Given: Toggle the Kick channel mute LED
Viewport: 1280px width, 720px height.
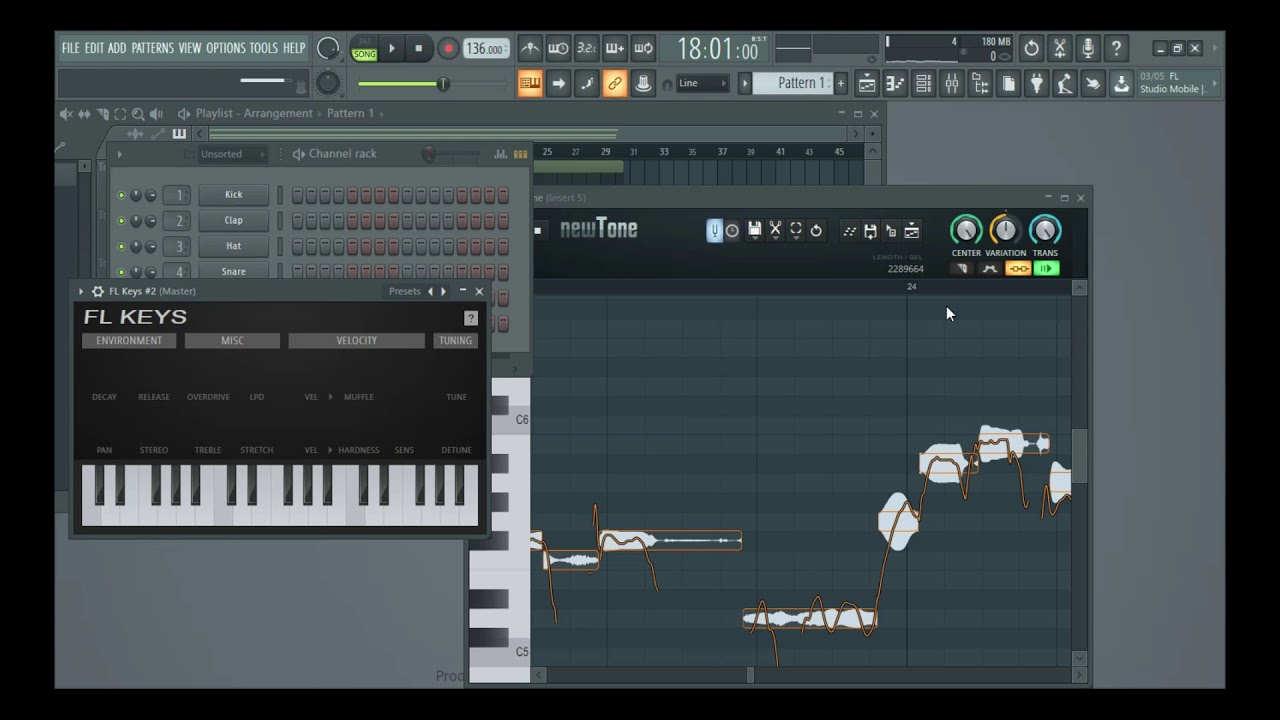Looking at the screenshot, I should pyautogui.click(x=122, y=195).
